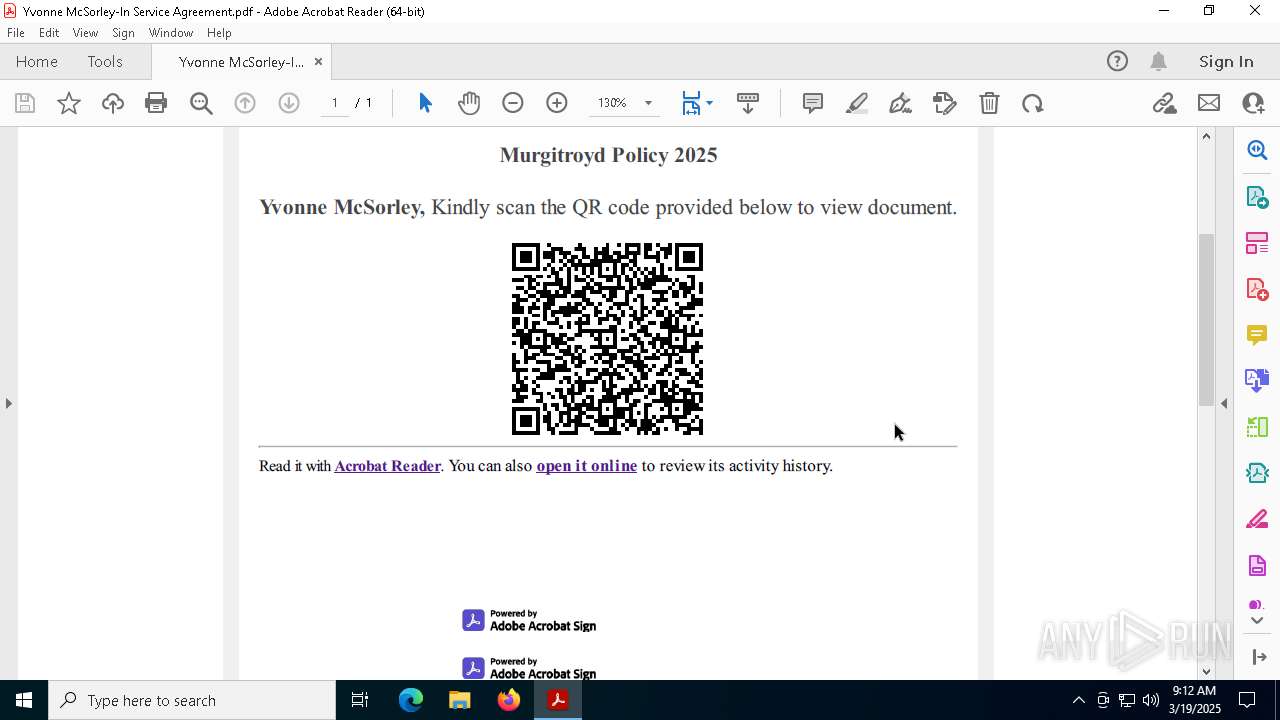This screenshot has height=720, width=1280.
Task: Rotate the page with rotate icon
Action: pos(1033,103)
